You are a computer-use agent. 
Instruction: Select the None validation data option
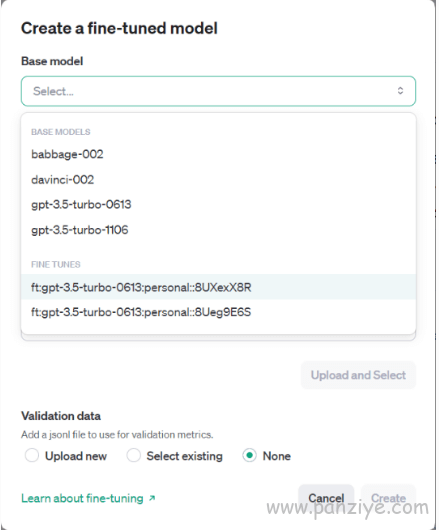point(249,455)
